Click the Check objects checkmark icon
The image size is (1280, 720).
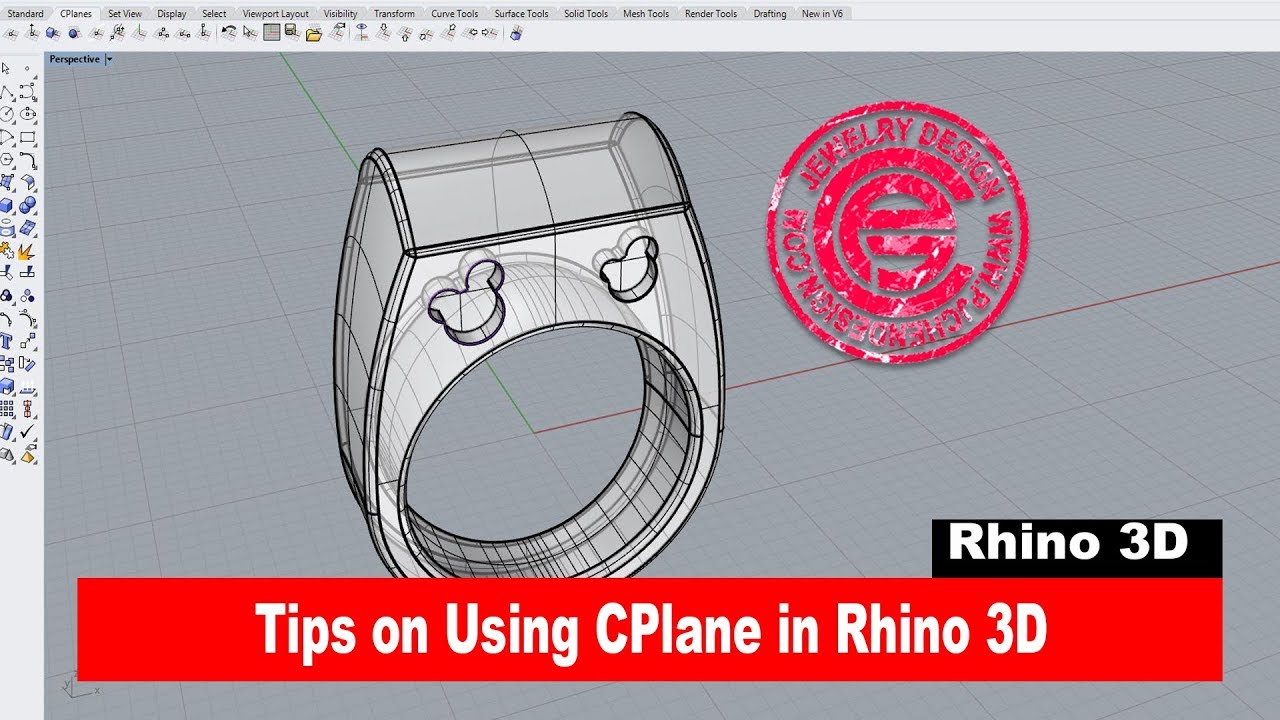tap(27, 432)
